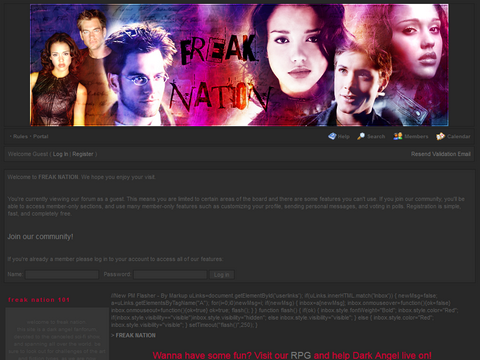Open the Calendar link

tap(459, 136)
